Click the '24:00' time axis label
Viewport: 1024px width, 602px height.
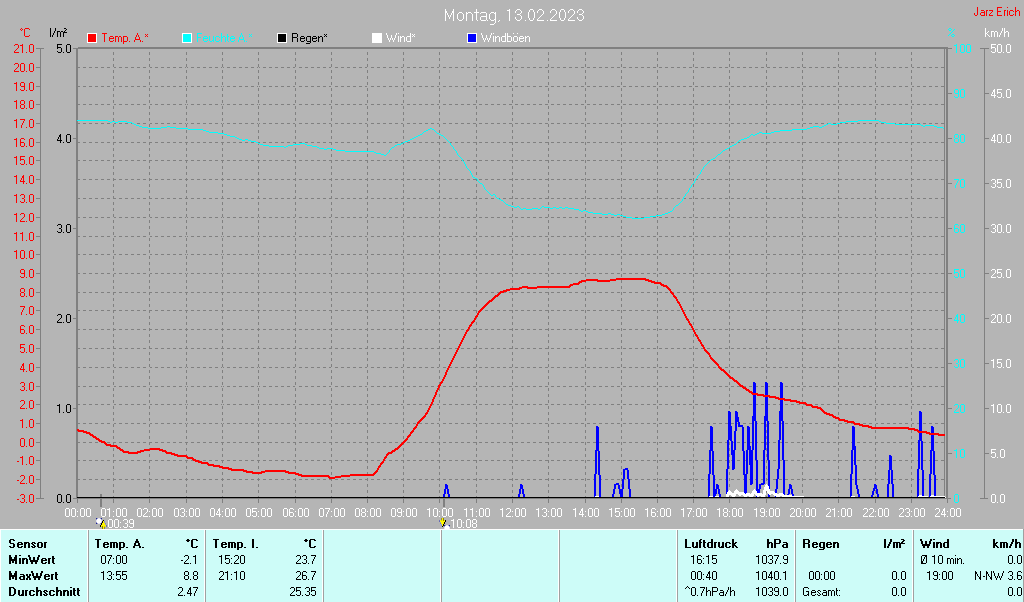click(x=947, y=513)
